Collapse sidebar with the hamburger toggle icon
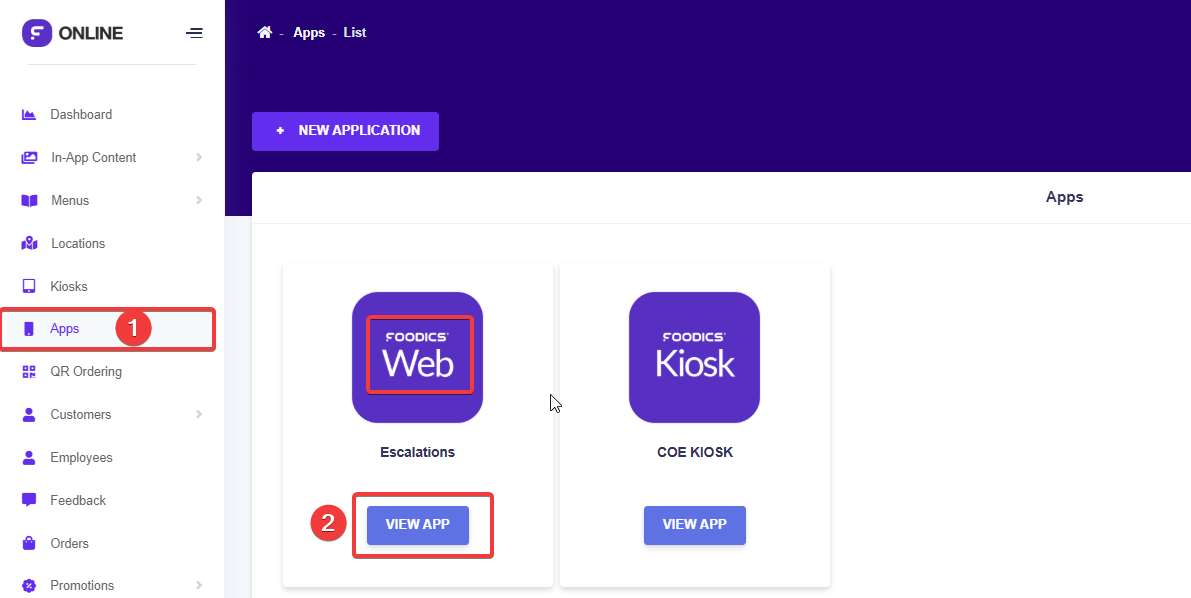The image size is (1191, 598). pyautogui.click(x=194, y=33)
